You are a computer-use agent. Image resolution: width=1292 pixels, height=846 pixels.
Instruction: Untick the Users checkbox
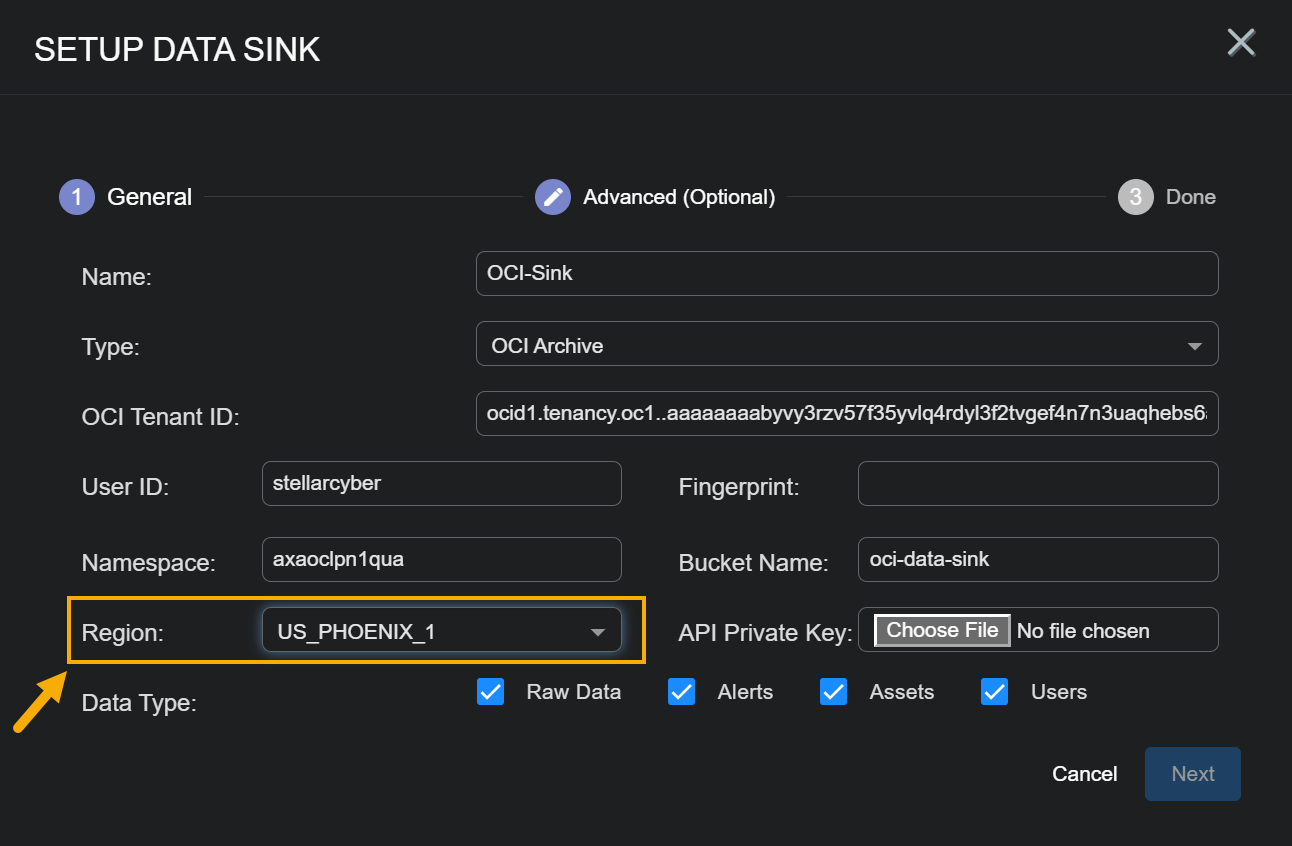[994, 692]
